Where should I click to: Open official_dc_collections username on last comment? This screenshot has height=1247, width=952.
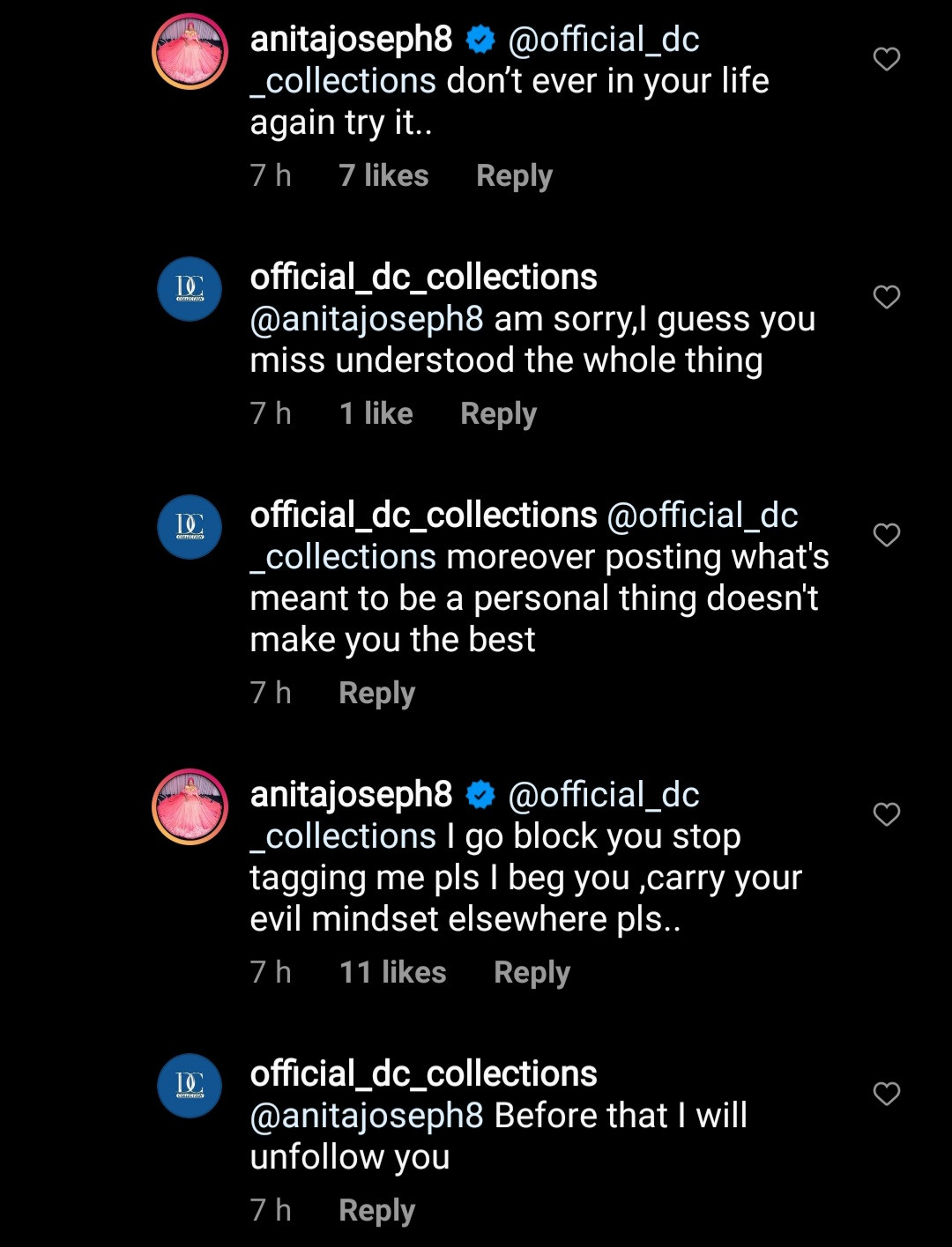pyautogui.click(x=423, y=1073)
